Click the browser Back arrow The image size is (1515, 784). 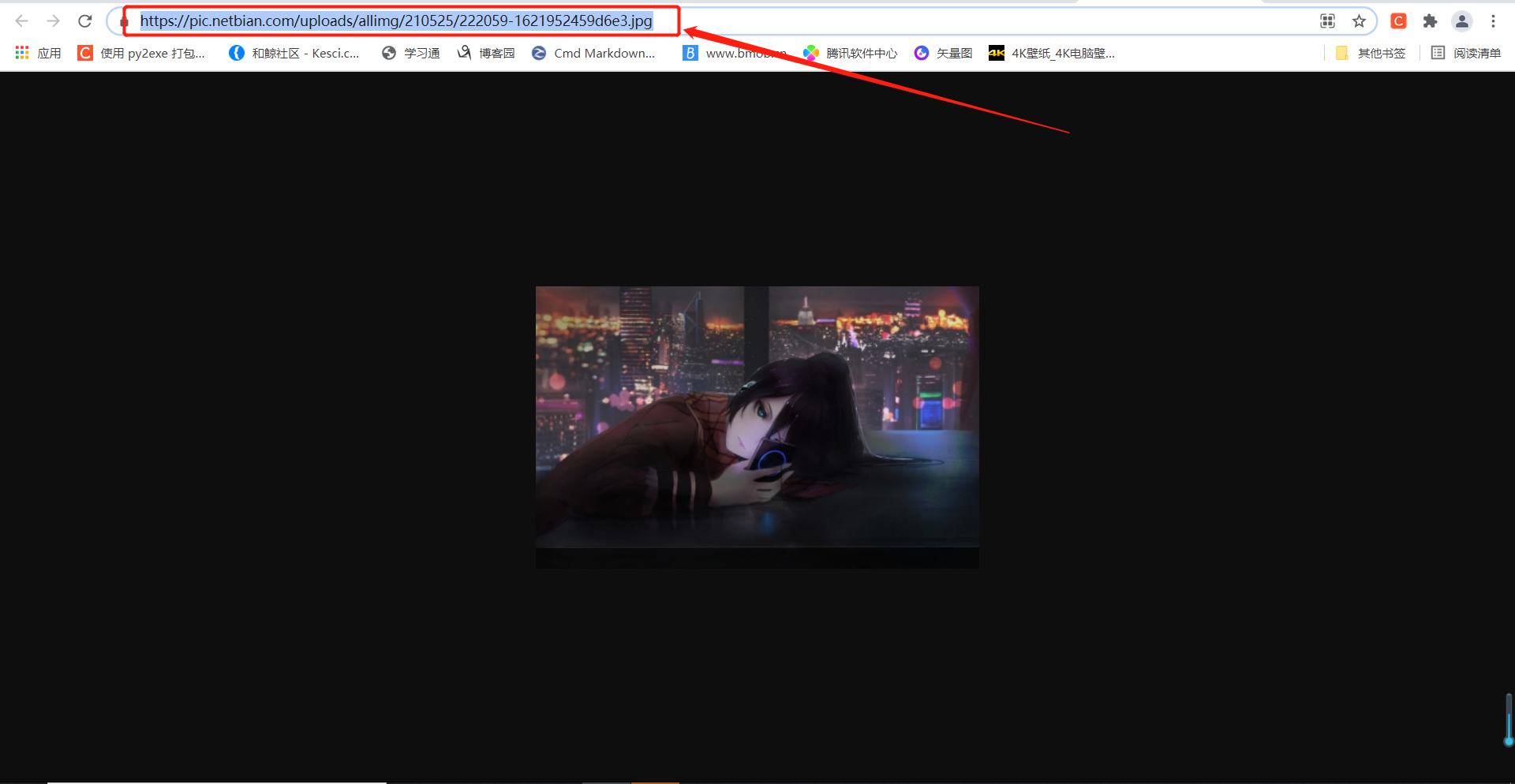click(22, 21)
